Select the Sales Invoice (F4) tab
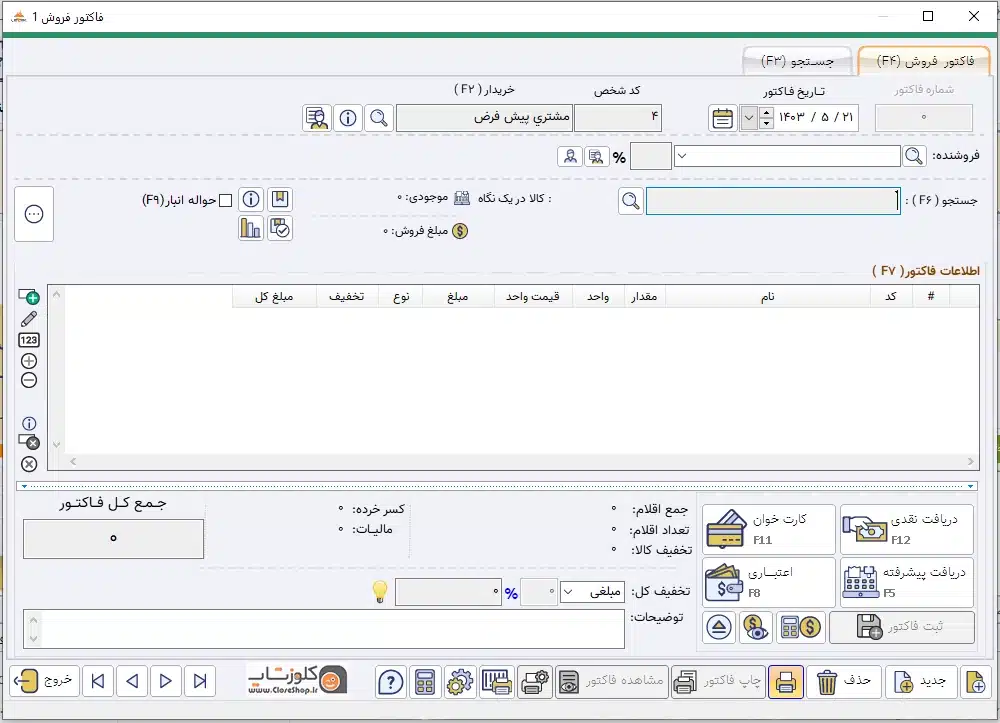This screenshot has height=723, width=1000. point(925,61)
